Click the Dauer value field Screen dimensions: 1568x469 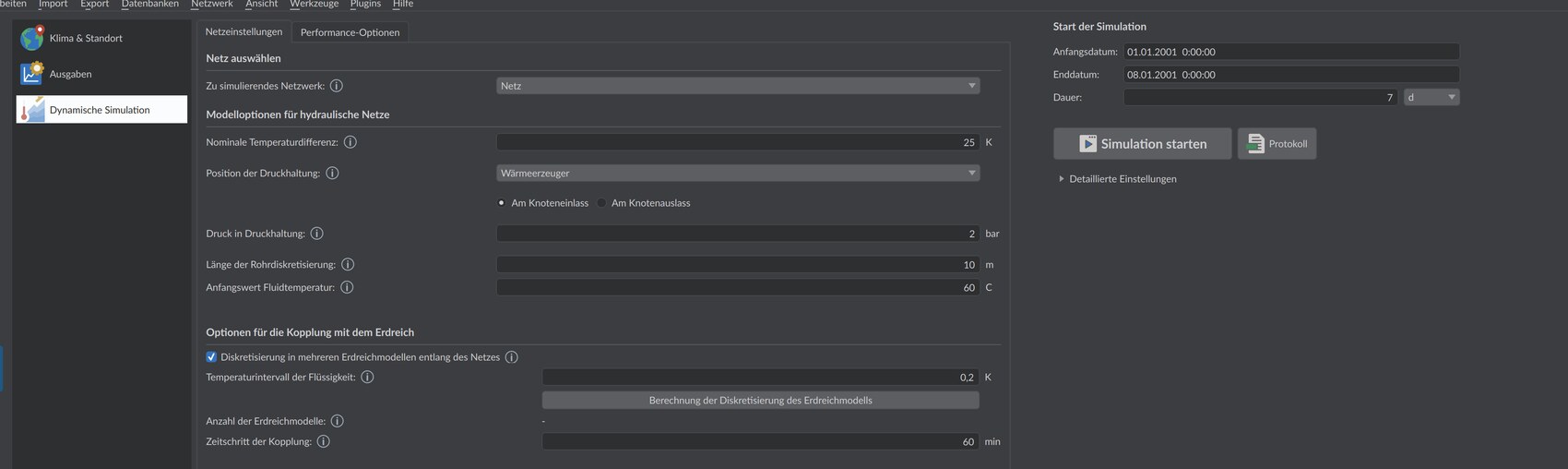[1261, 97]
